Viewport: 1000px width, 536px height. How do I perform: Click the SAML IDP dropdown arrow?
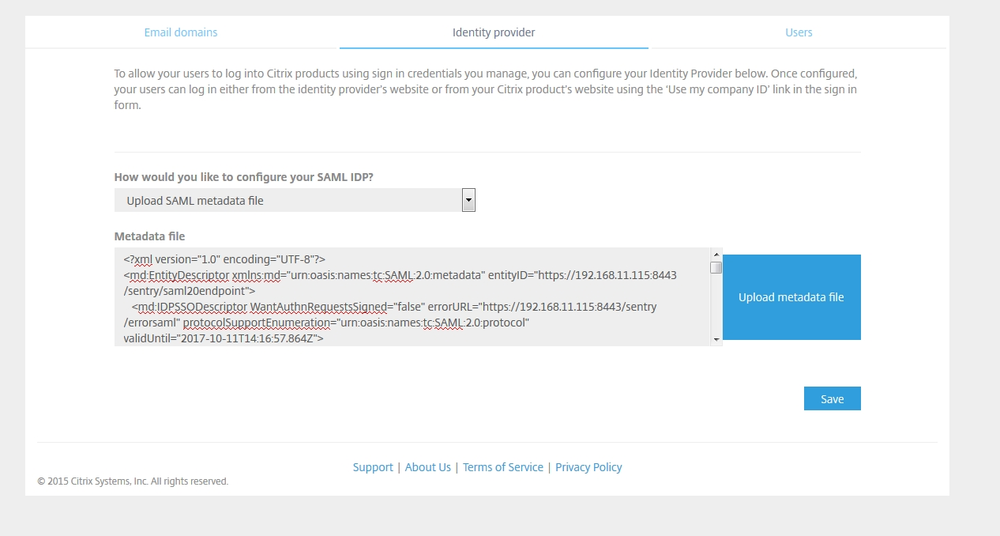point(468,200)
